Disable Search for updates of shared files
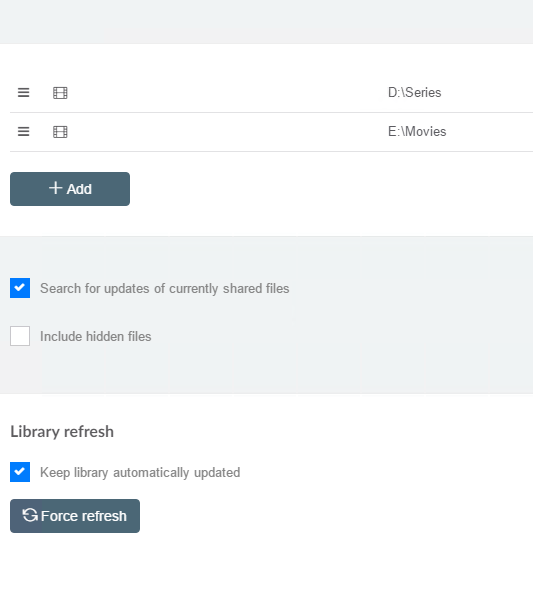The image size is (533, 597). coord(20,288)
